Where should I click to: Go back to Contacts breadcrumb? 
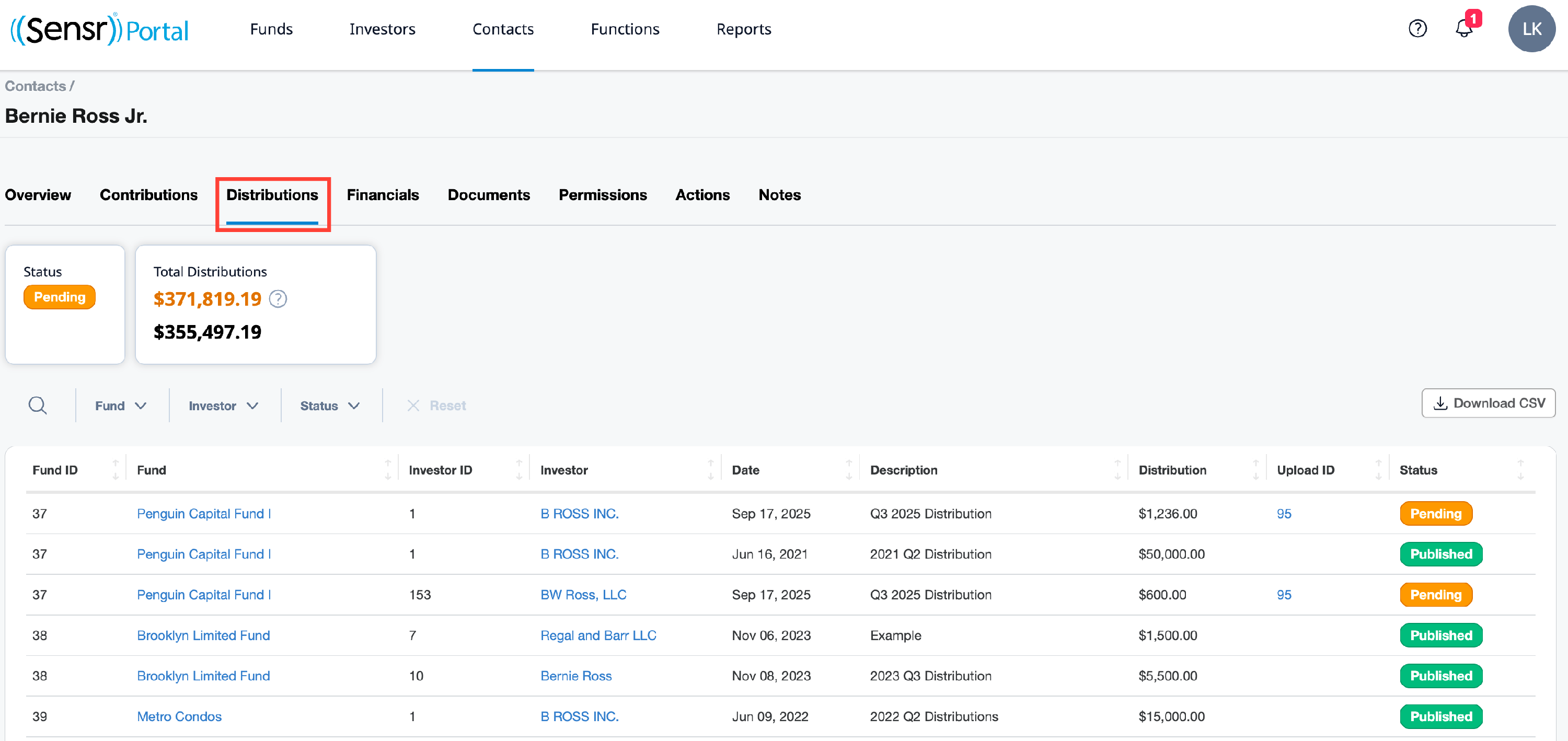tap(36, 86)
